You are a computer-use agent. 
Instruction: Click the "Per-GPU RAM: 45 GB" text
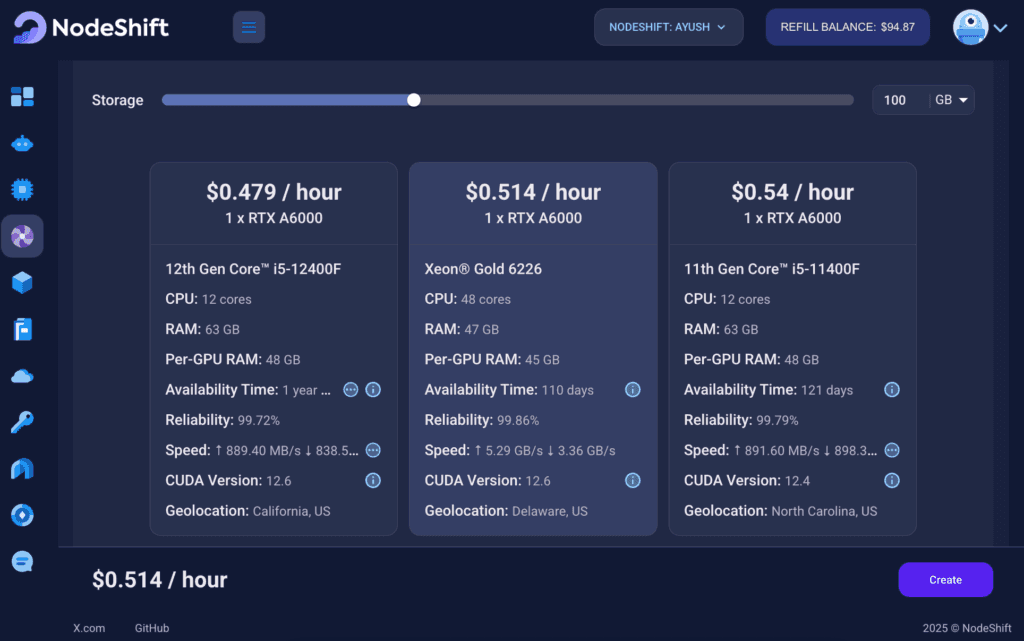tap(492, 360)
